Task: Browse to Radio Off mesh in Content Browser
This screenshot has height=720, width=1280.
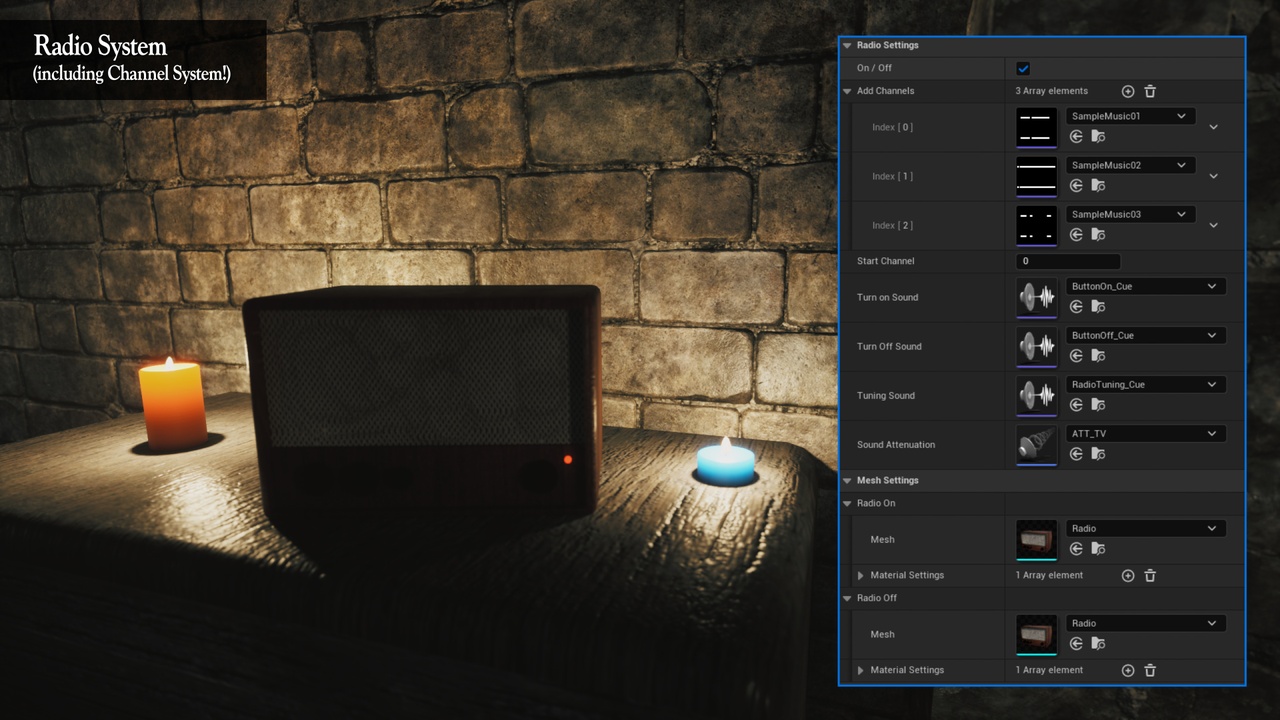Action: click(1098, 643)
